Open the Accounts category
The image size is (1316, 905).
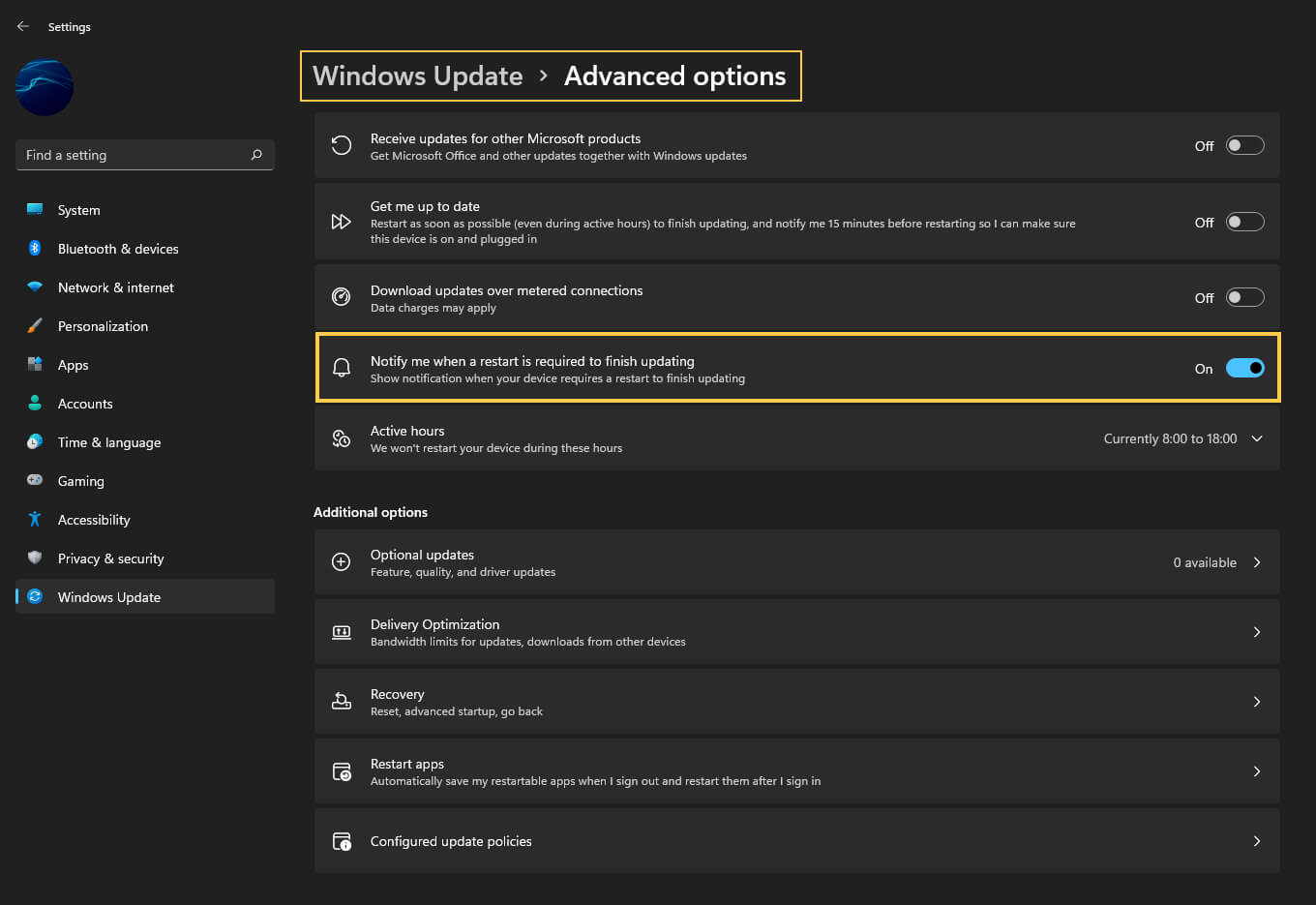coord(145,403)
